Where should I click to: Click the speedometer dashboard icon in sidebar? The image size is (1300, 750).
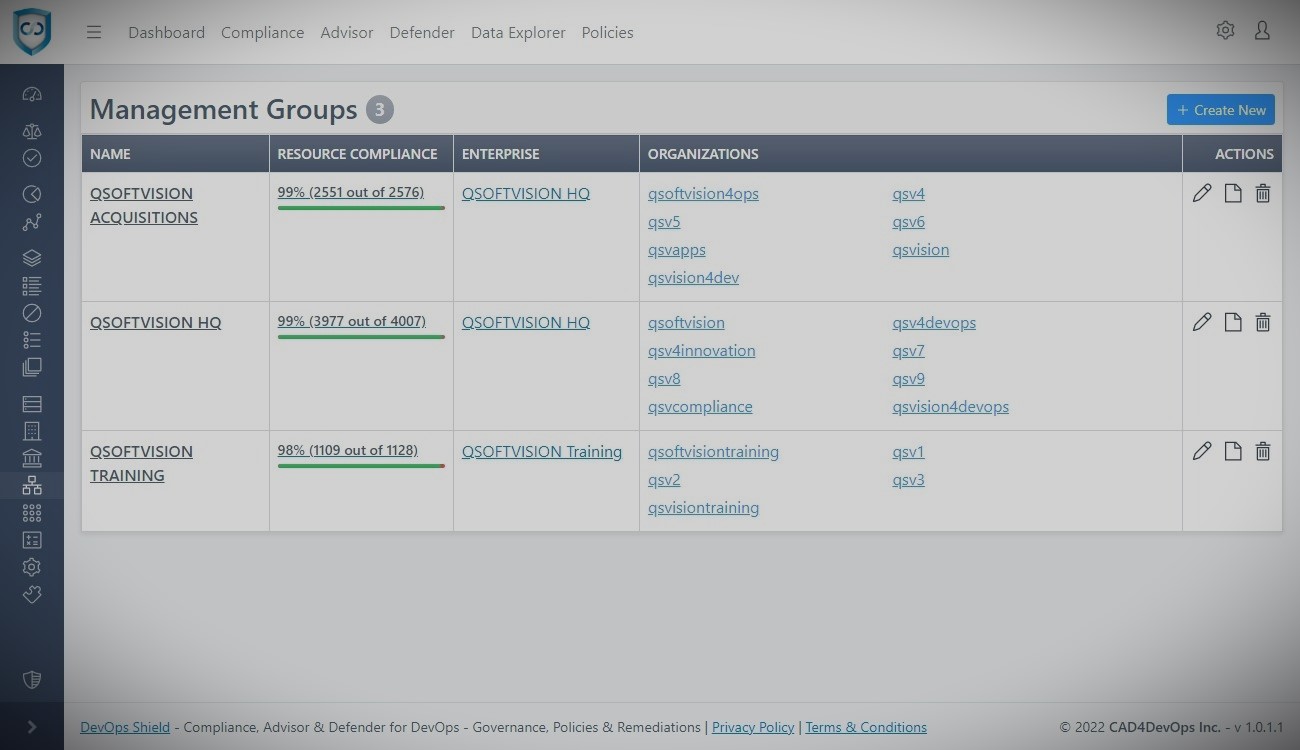[32, 95]
